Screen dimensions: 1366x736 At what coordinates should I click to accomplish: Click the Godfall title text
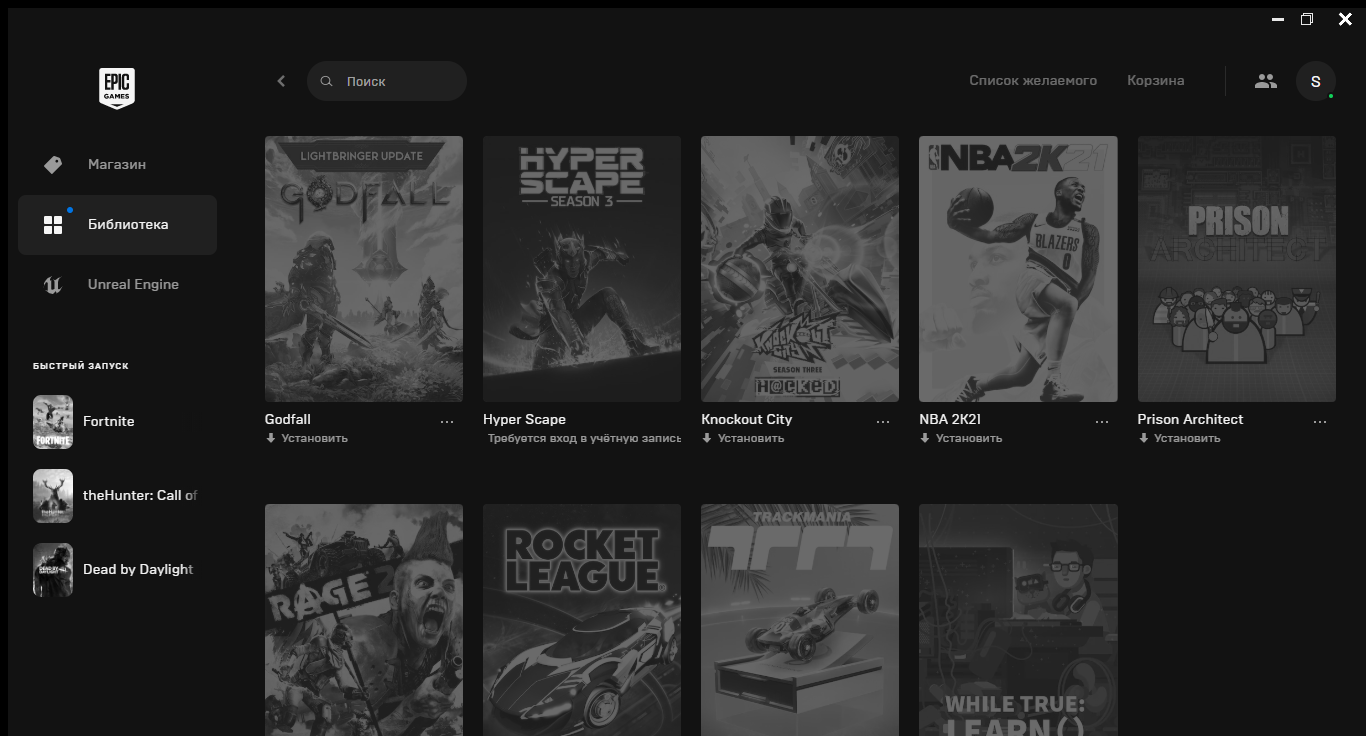click(x=288, y=419)
